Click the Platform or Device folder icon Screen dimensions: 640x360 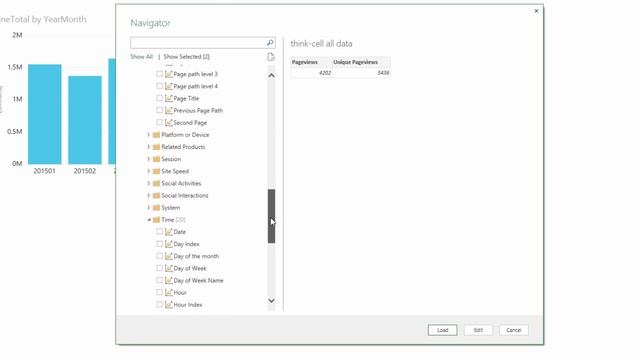coord(156,135)
